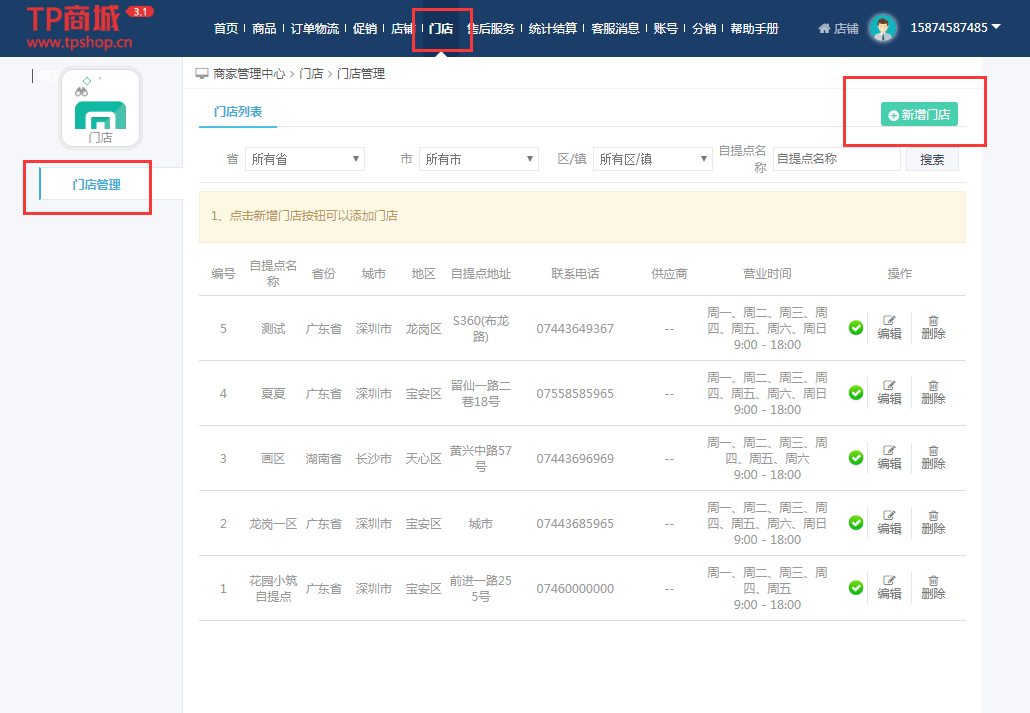Open the 所有市 city dropdown
Screen dimensions: 1030x713
(x=478, y=159)
